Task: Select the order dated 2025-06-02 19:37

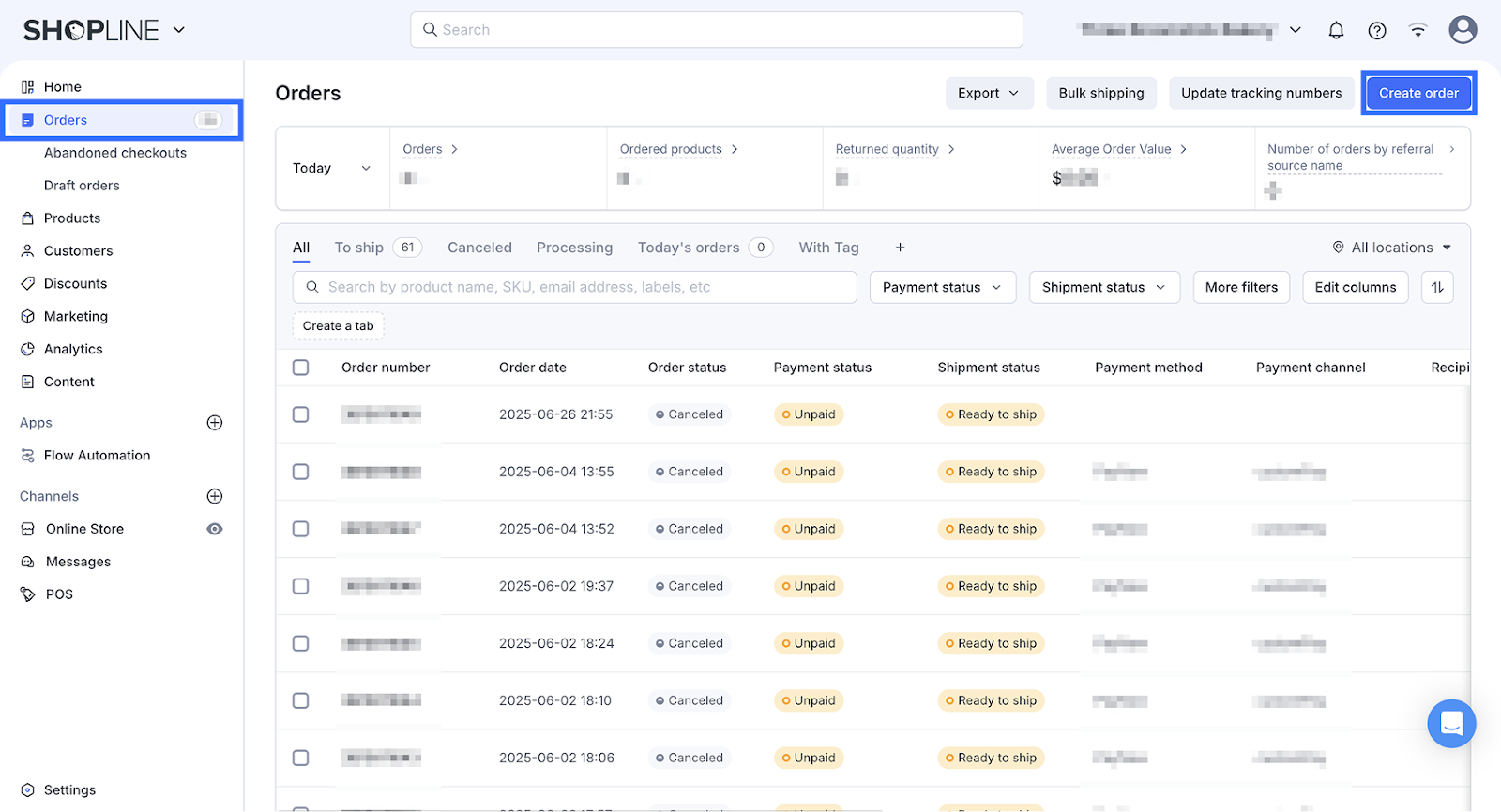Action: click(301, 586)
